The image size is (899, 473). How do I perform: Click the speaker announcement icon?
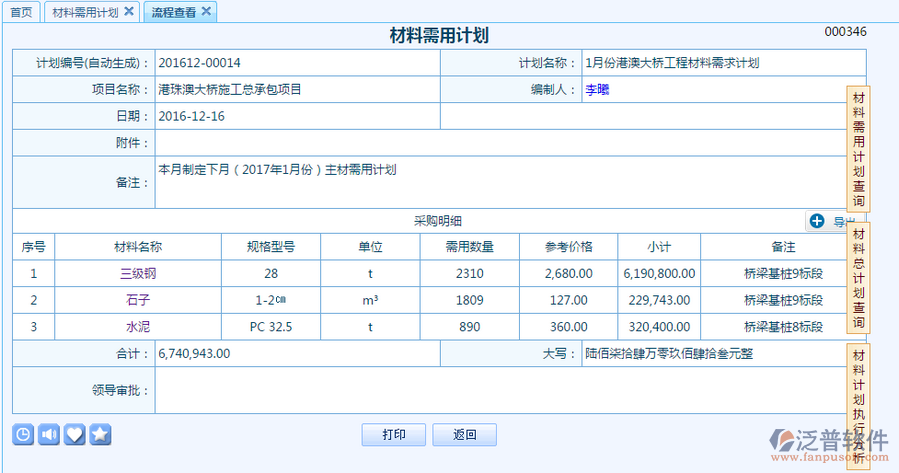pyautogui.click(x=49, y=434)
